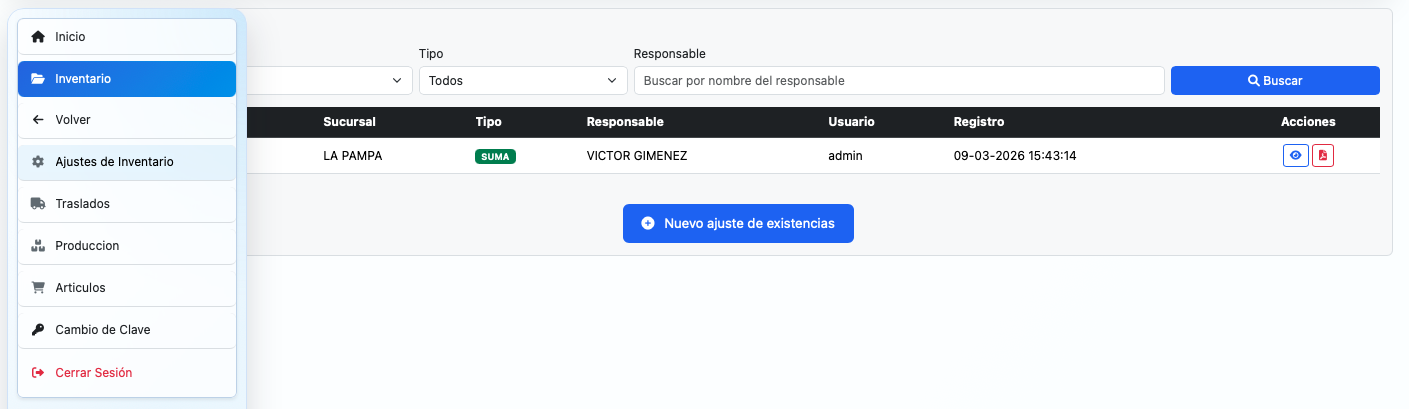Click the Responsable column header in the table

tap(625, 122)
